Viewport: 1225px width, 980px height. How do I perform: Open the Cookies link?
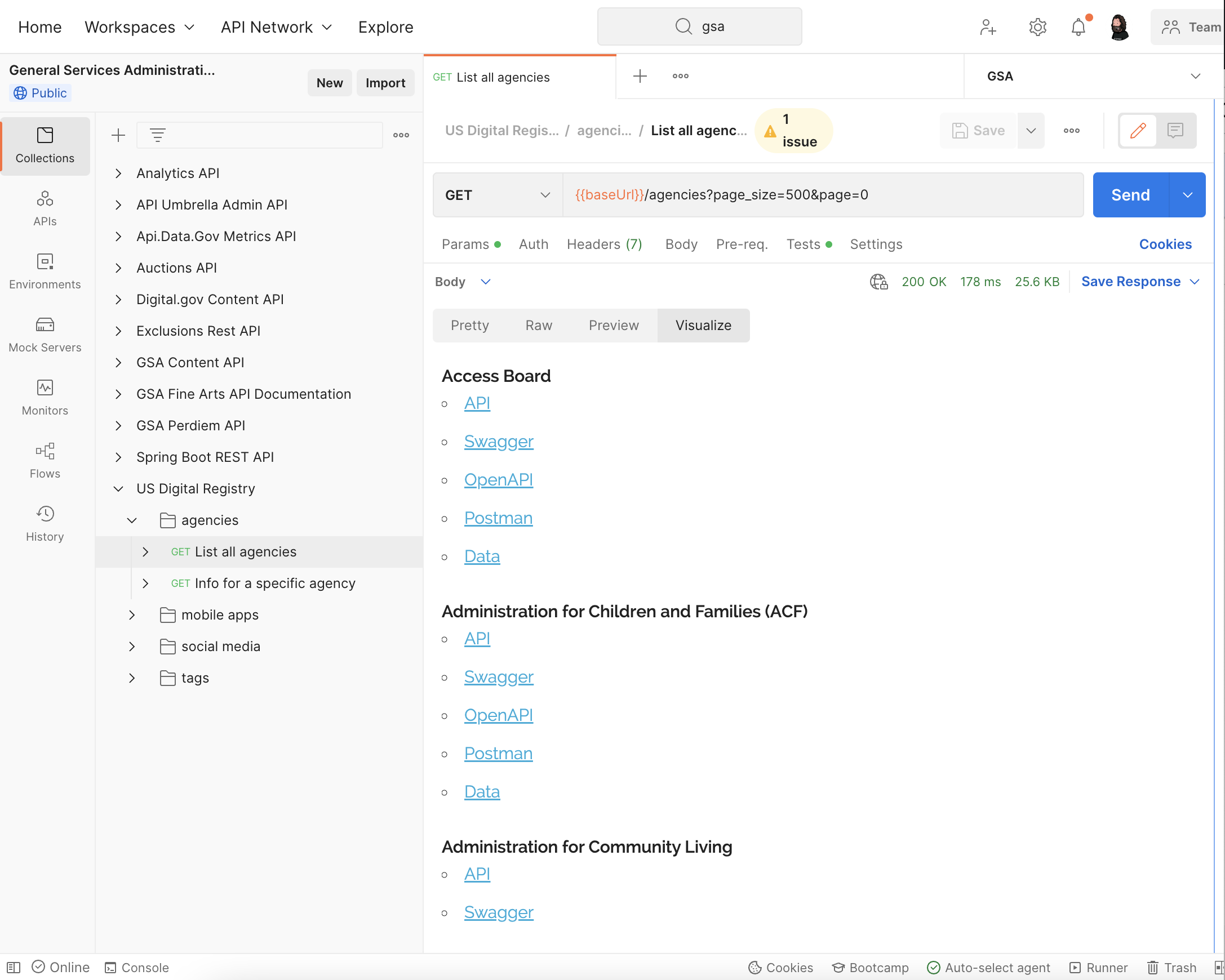(x=1165, y=244)
